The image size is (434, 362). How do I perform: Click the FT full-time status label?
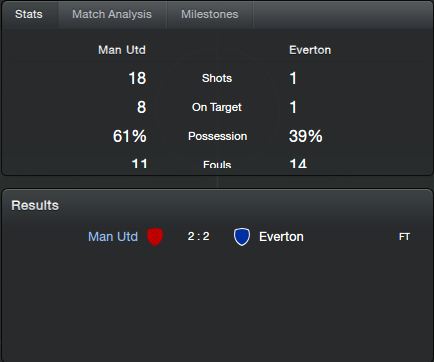pos(404,237)
